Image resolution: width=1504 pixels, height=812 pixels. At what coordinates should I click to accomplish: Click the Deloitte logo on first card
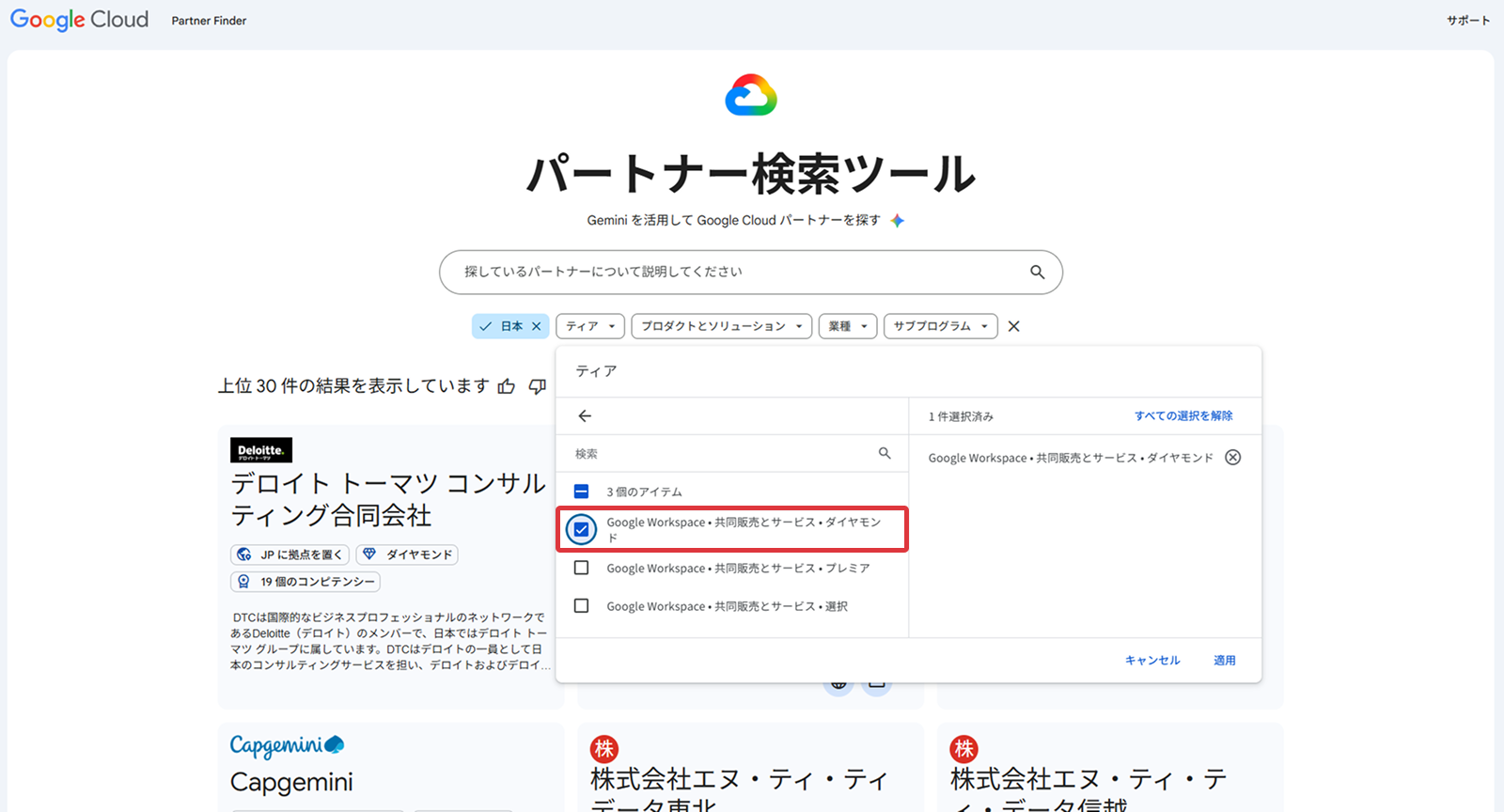(x=261, y=450)
